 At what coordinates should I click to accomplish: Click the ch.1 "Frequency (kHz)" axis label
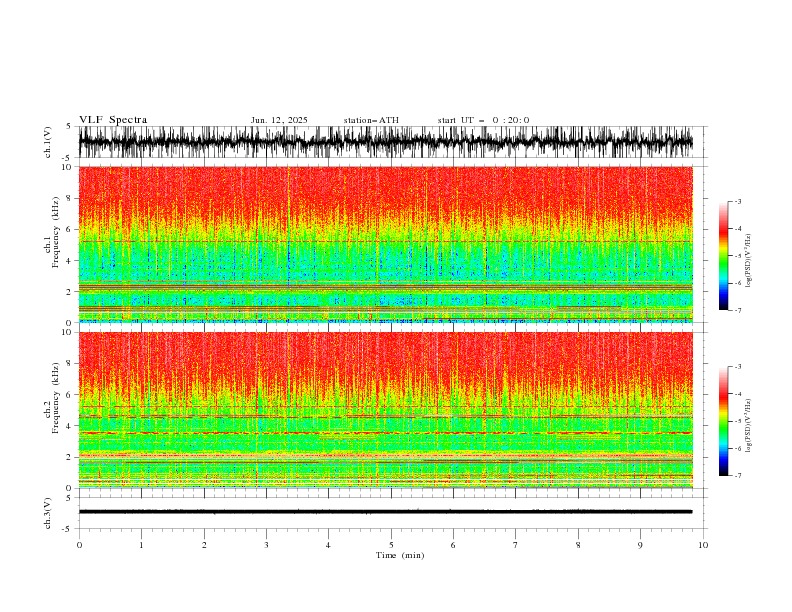pyautogui.click(x=56, y=232)
